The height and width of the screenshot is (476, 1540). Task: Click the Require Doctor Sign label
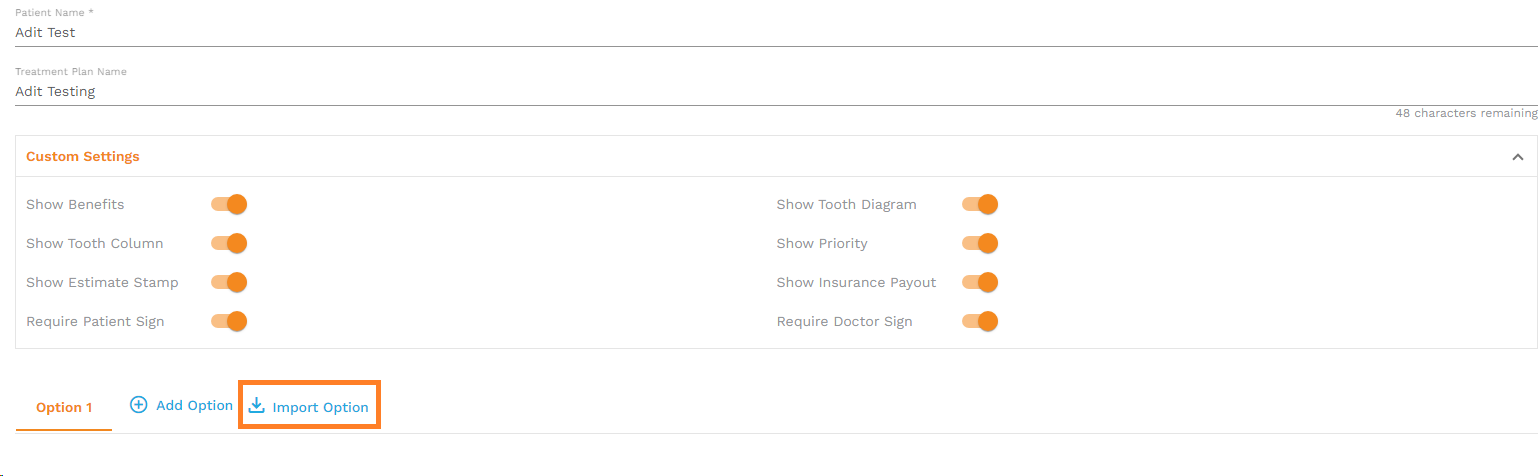click(x=845, y=322)
